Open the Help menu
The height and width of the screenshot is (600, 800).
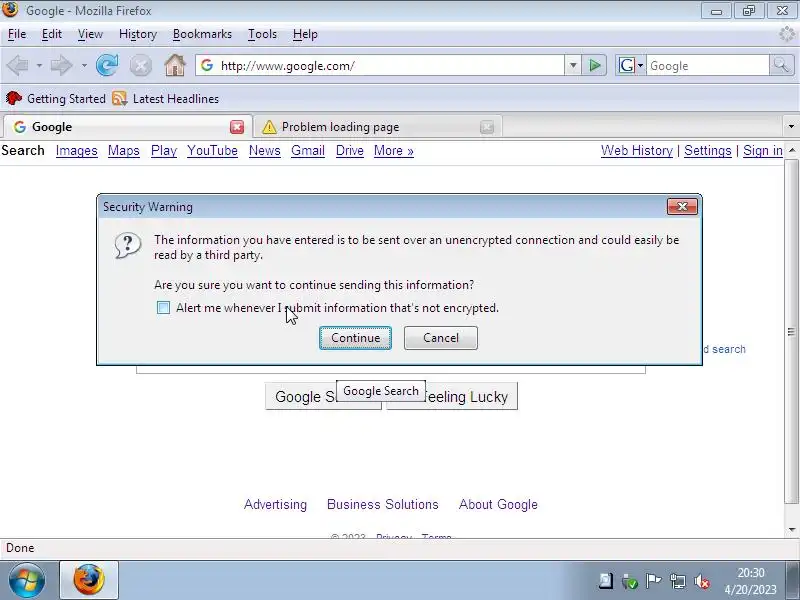(x=305, y=34)
